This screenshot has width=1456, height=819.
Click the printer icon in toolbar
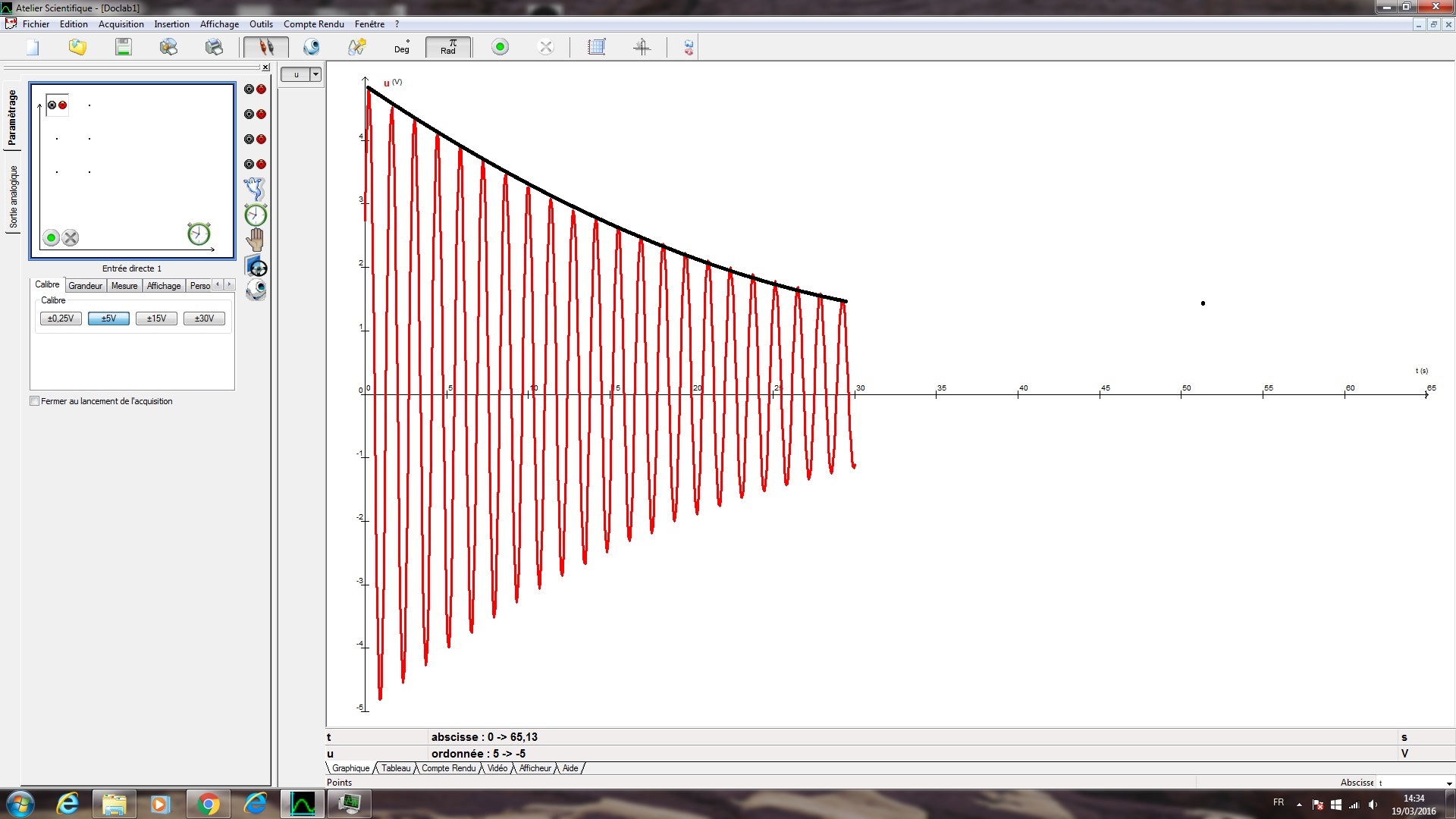point(214,47)
